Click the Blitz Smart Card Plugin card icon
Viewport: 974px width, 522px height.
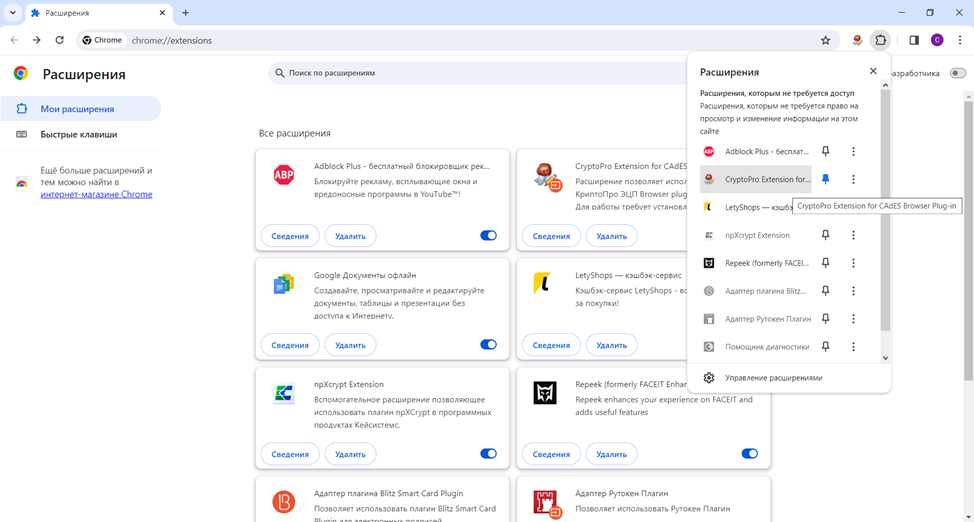pyautogui.click(x=284, y=502)
